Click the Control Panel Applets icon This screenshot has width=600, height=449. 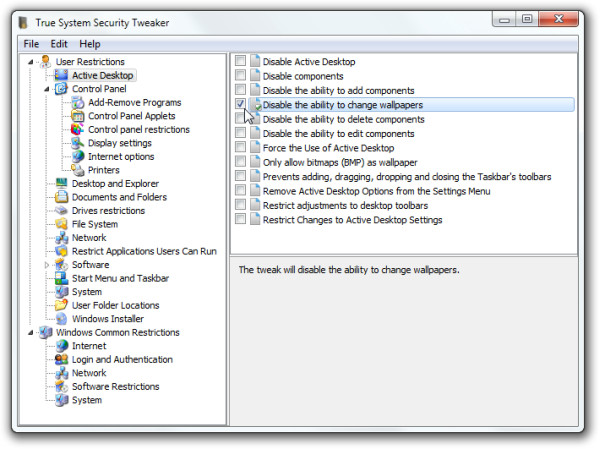(78, 116)
